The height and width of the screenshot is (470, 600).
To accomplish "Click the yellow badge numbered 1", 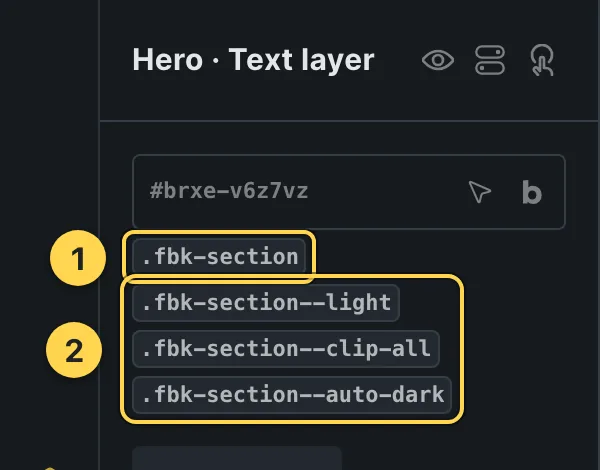I will pos(78,258).
